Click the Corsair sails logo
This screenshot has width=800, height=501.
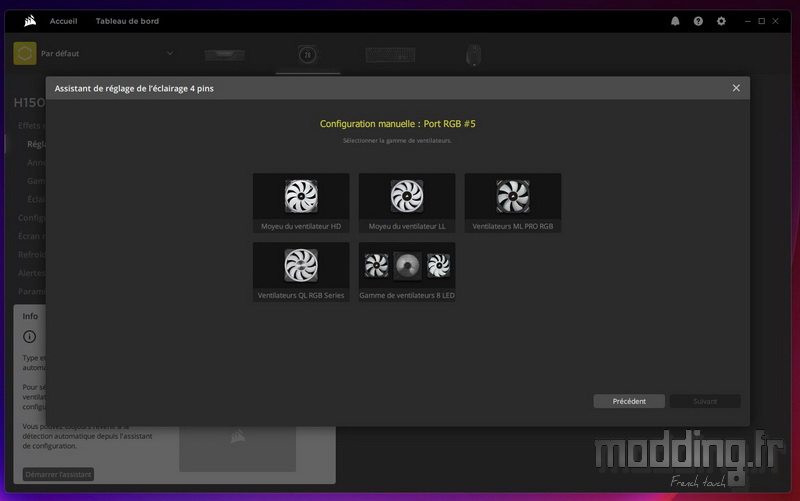(30, 21)
